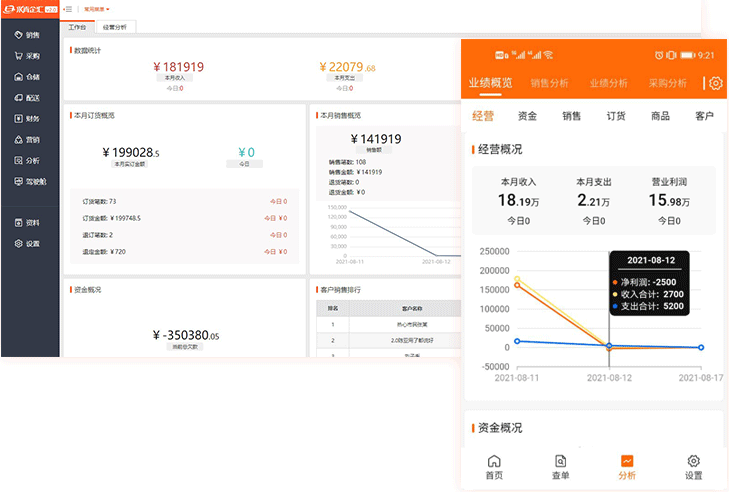This screenshot has width=729, height=492.
Task: Tap the gear icon in mobile header
Action: [x=715, y=84]
